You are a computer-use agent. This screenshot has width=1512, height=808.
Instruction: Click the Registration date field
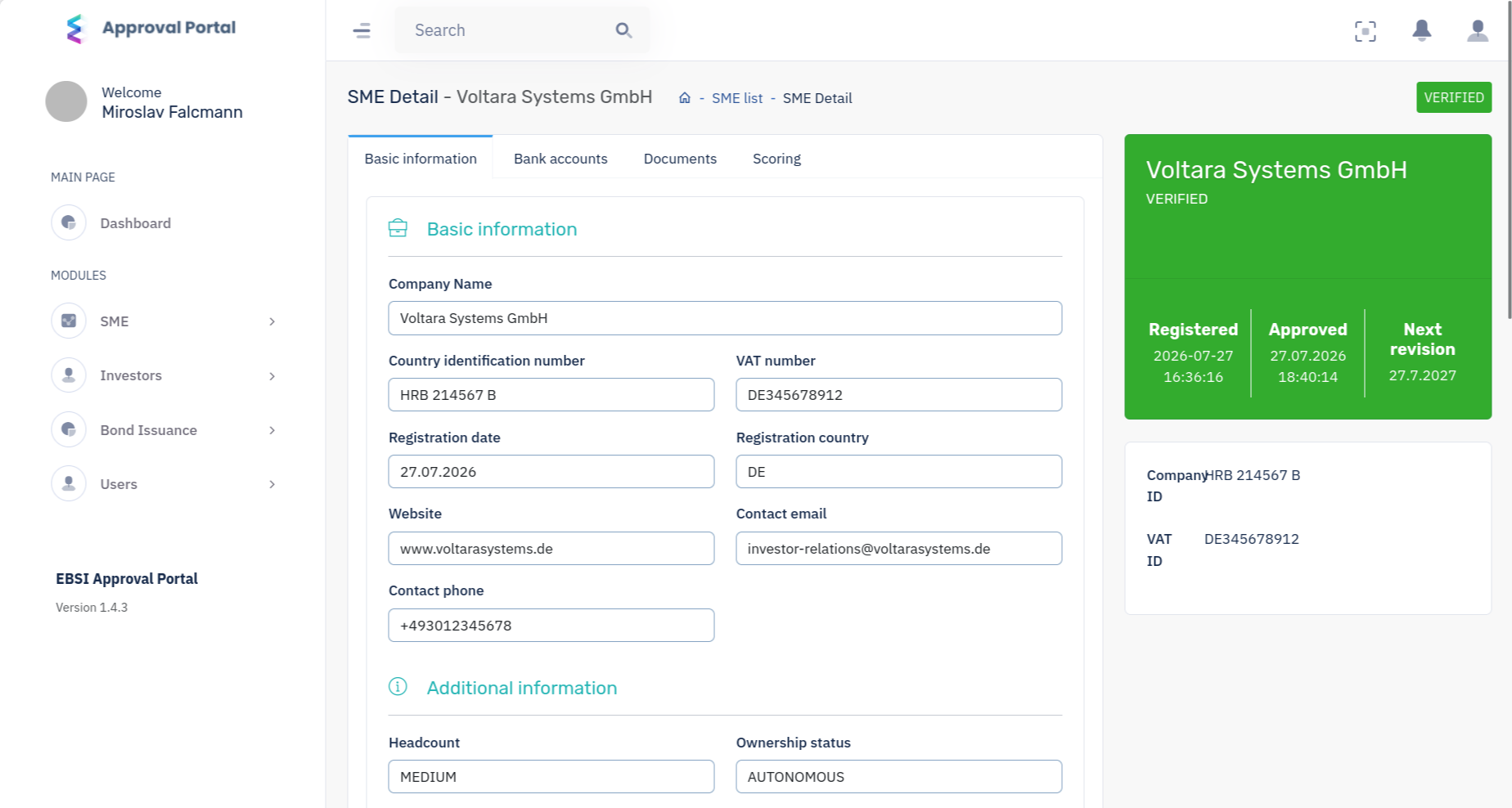(551, 471)
